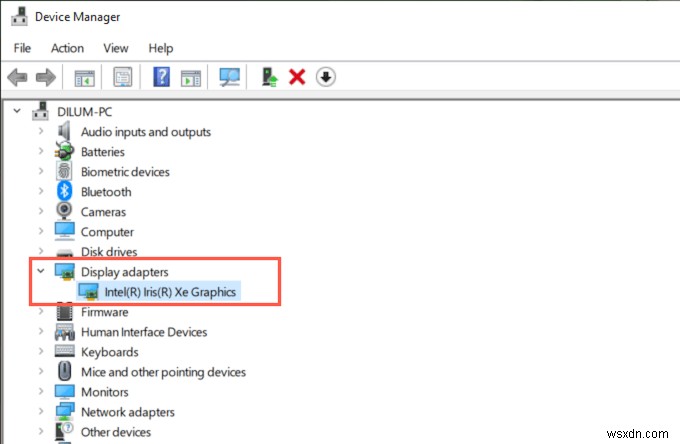680x444 pixels.
Task: Select Audio inputs and outputs label
Action: pos(146,132)
